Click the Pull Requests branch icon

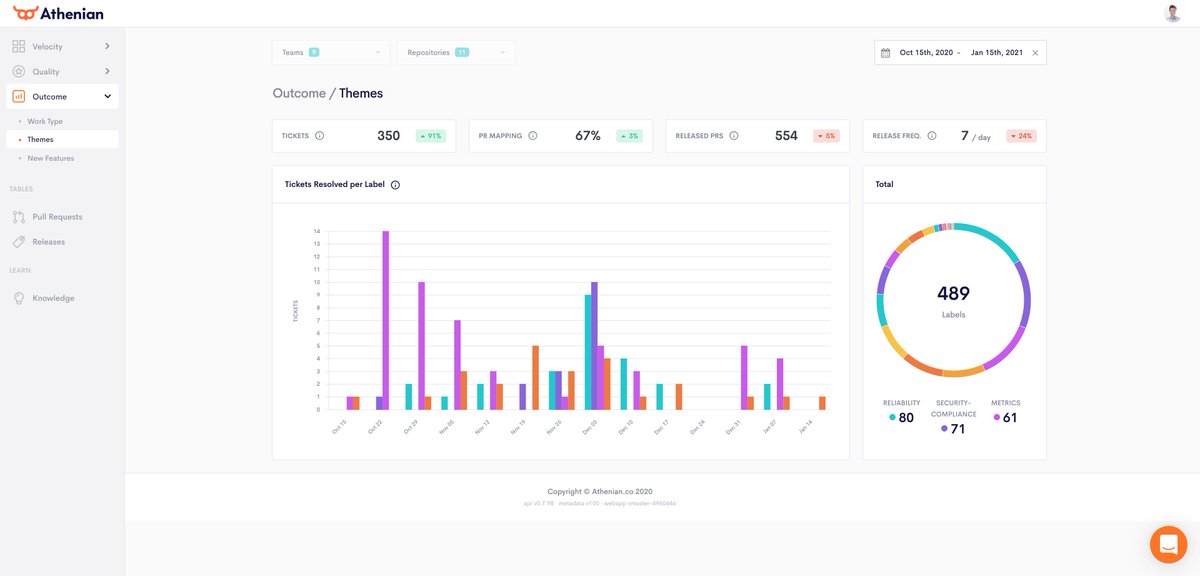coord(19,217)
